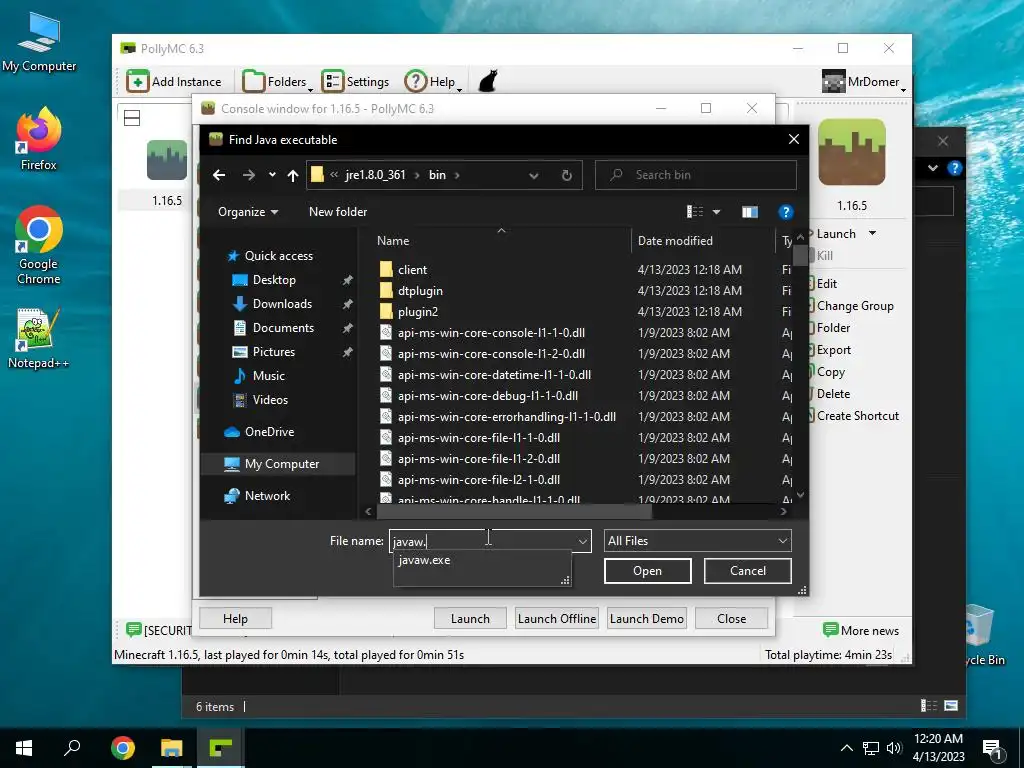This screenshot has width=1024, height=768.
Task: Click Help in the console window
Action: 235,618
